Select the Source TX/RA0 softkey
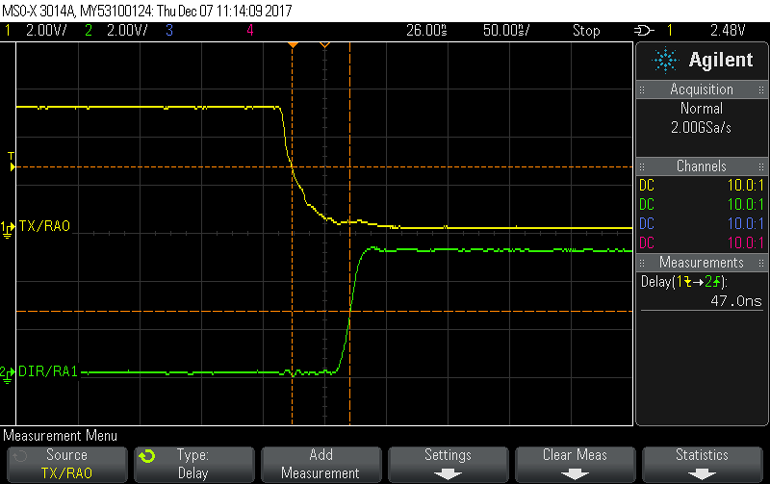770x484 pixels. point(65,463)
